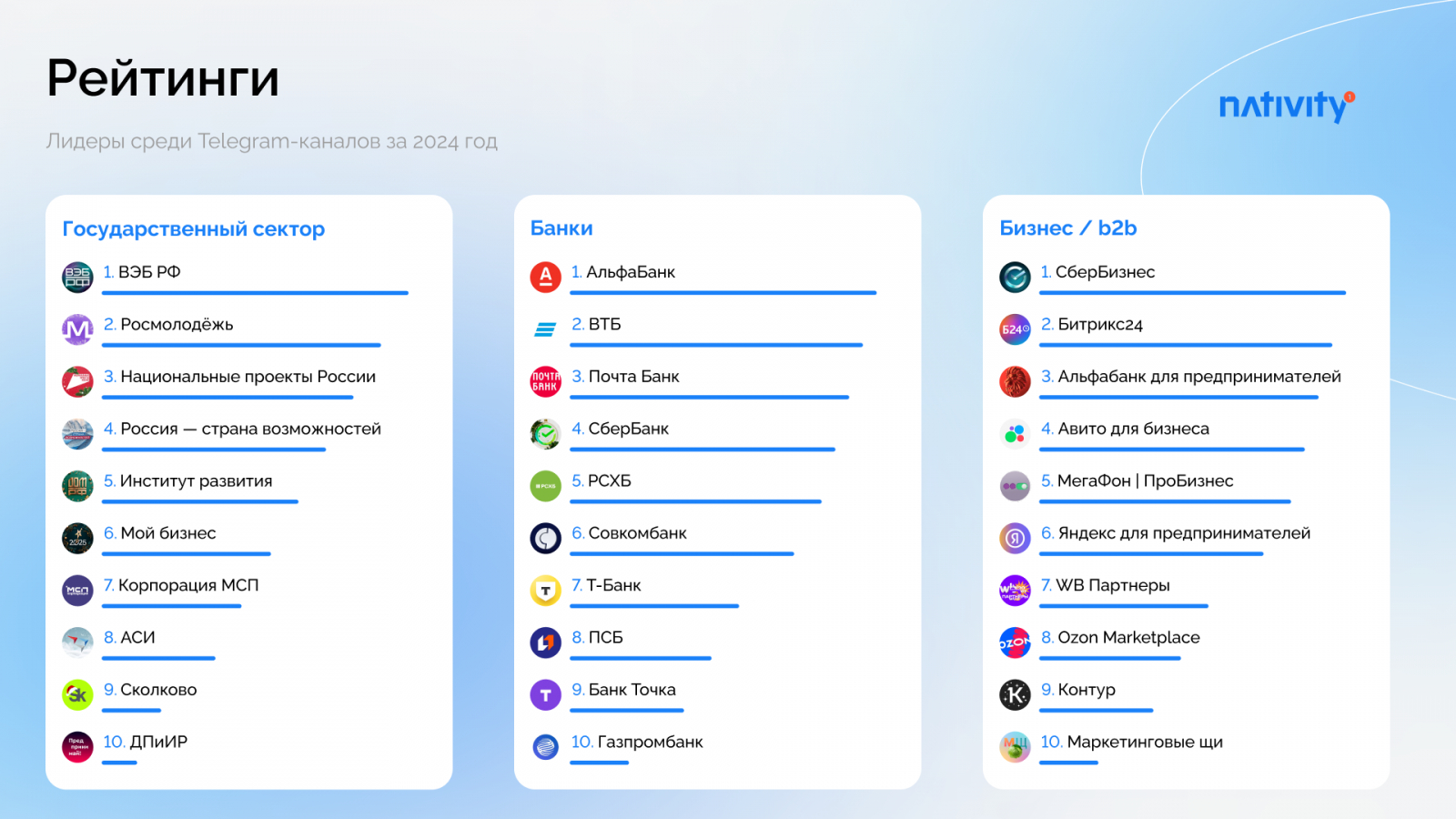Click the text "5. Институт развития"

[x=187, y=481]
